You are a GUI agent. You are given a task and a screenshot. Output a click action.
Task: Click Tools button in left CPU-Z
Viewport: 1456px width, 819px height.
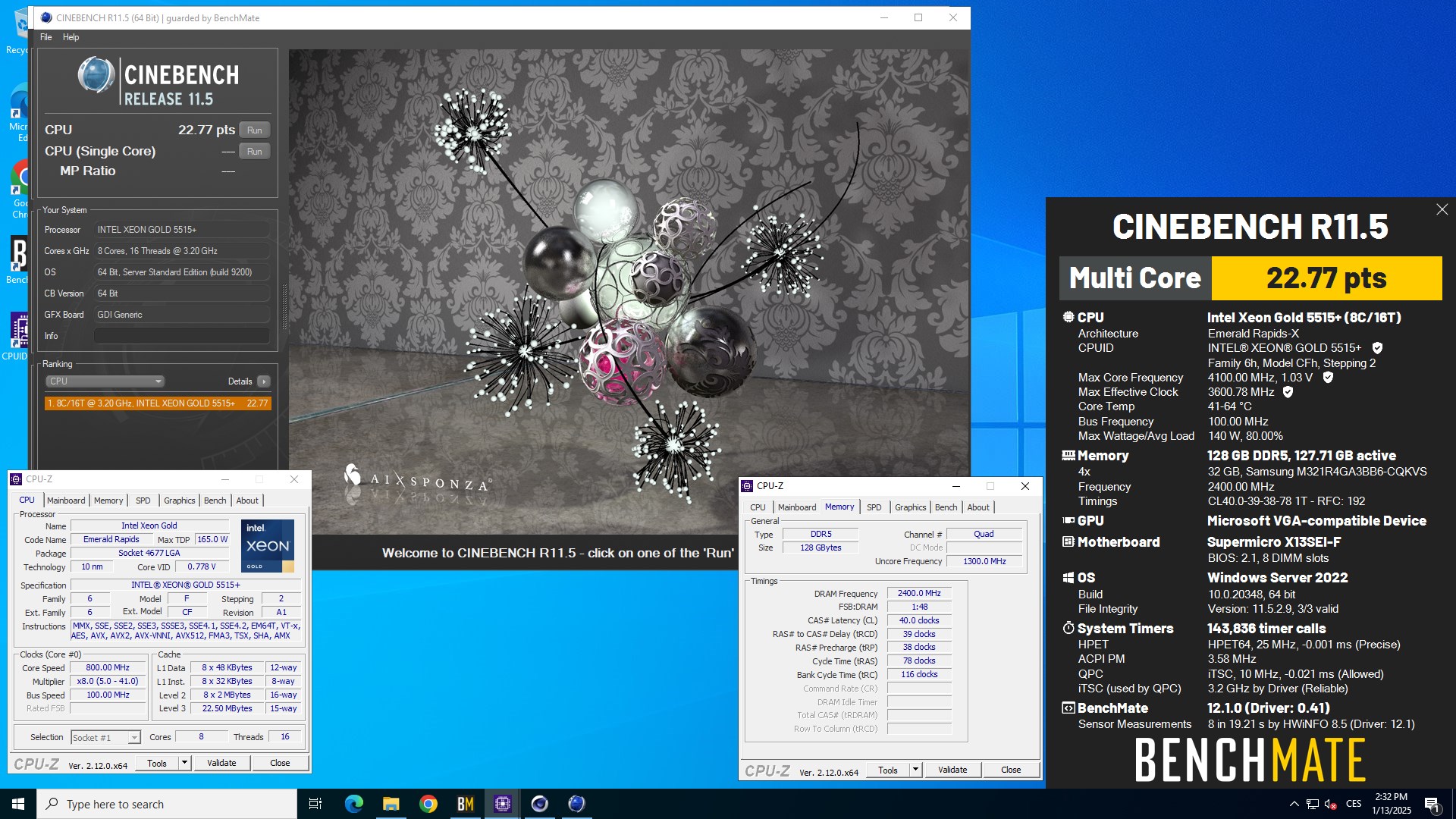[x=157, y=763]
